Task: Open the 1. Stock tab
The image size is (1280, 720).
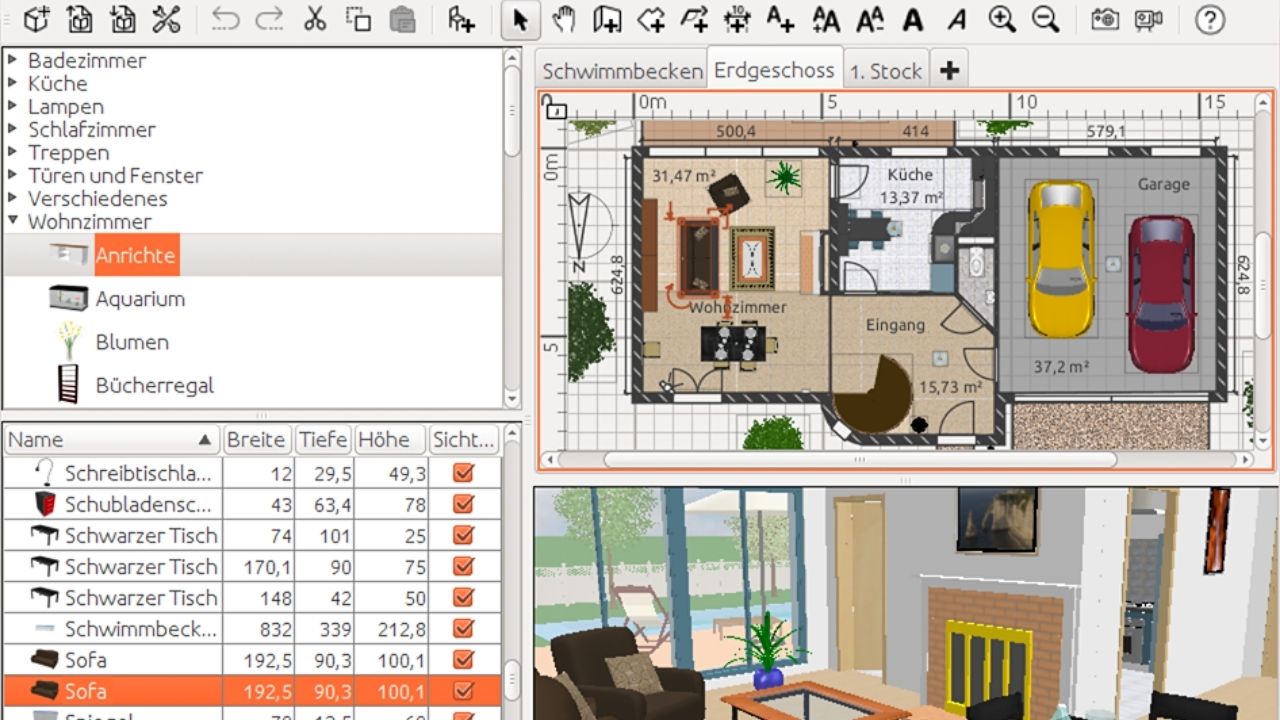Action: pyautogui.click(x=884, y=70)
